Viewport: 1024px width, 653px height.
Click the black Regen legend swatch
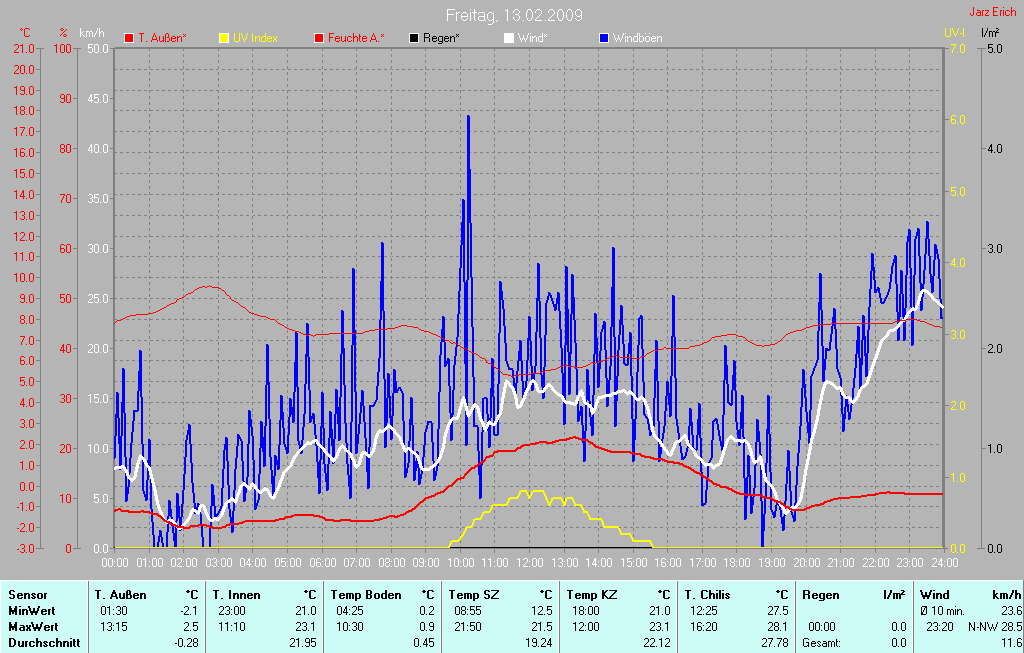tap(414, 38)
